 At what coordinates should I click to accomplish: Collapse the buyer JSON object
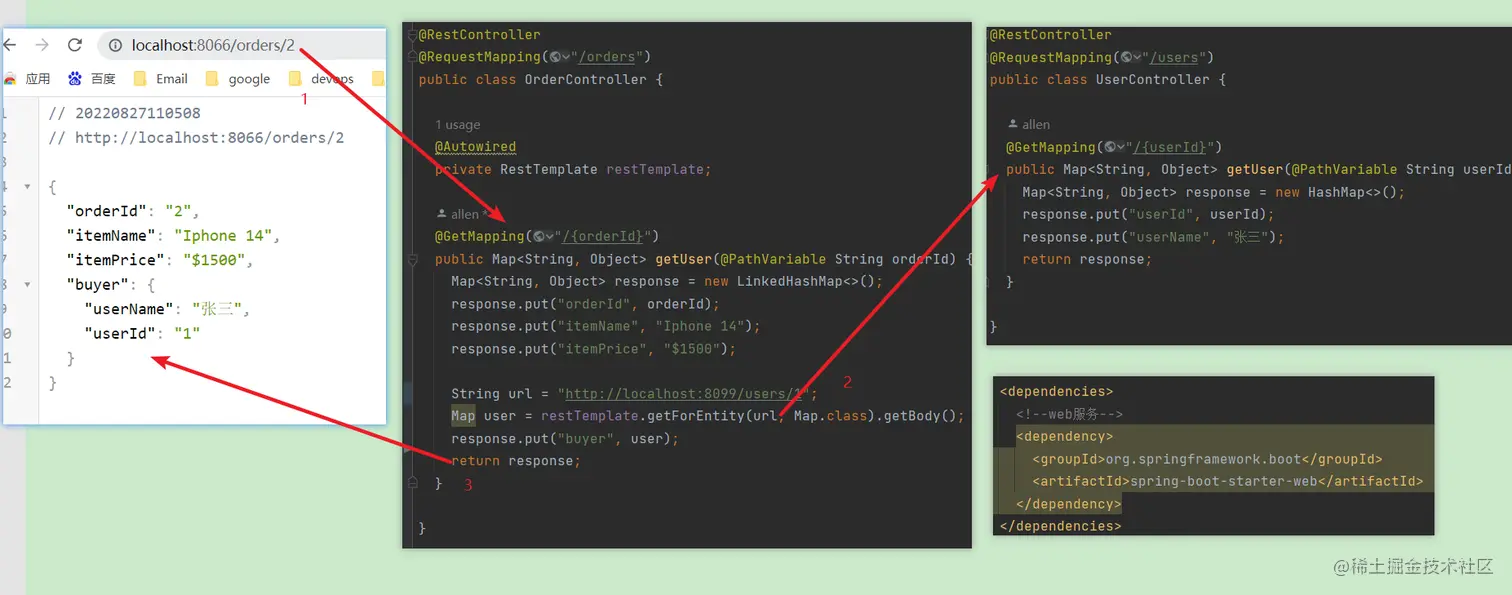coord(27,284)
